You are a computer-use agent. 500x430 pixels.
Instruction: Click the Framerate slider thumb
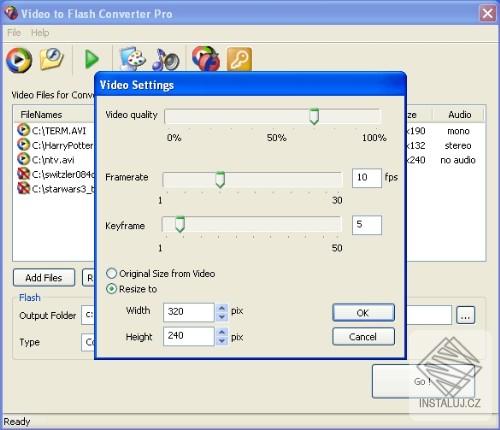(x=220, y=180)
